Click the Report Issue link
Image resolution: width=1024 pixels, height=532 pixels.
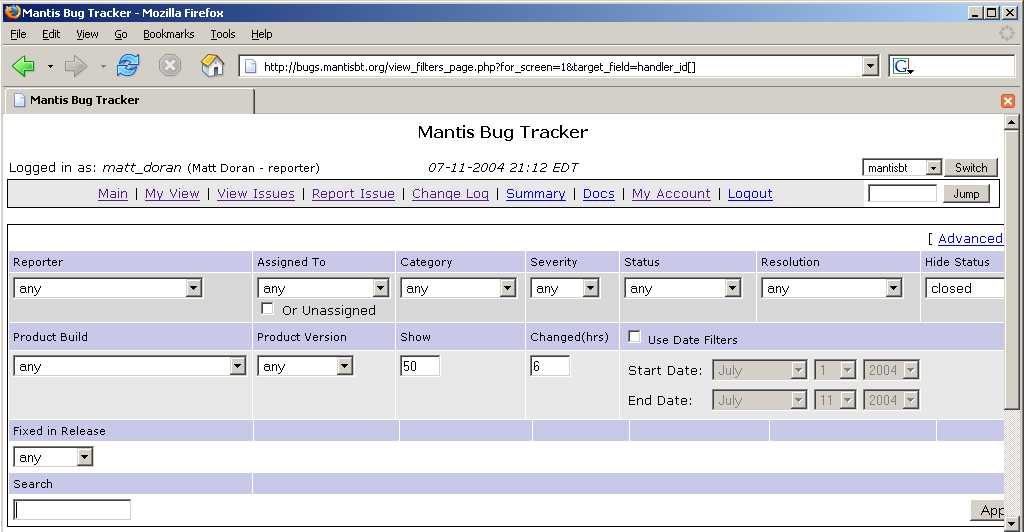(353, 194)
